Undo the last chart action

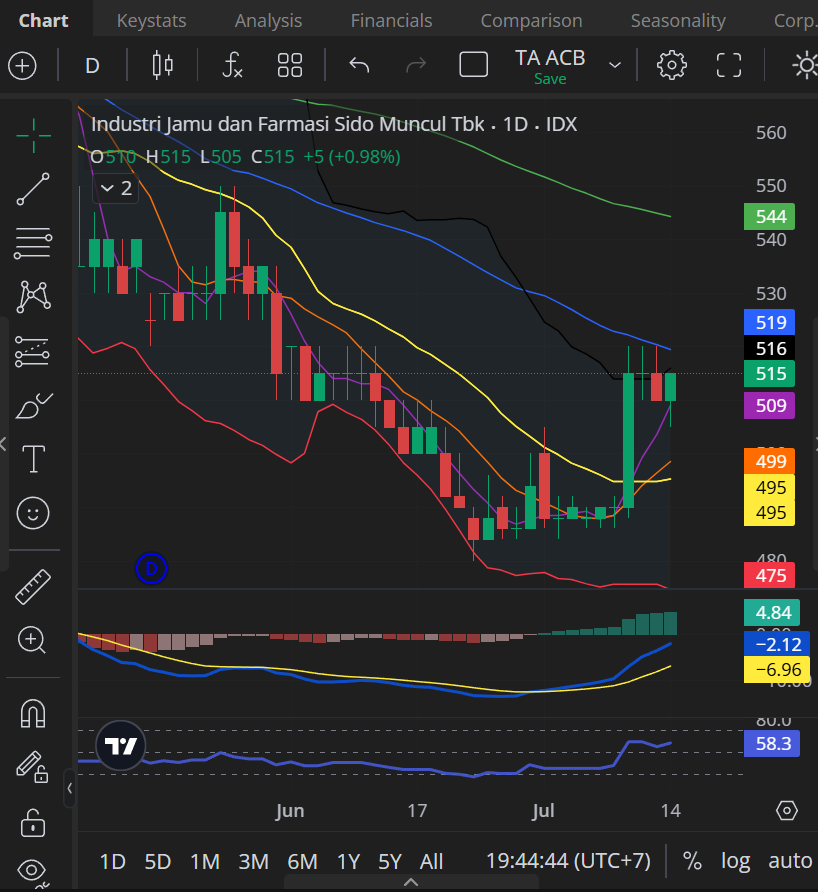point(359,65)
